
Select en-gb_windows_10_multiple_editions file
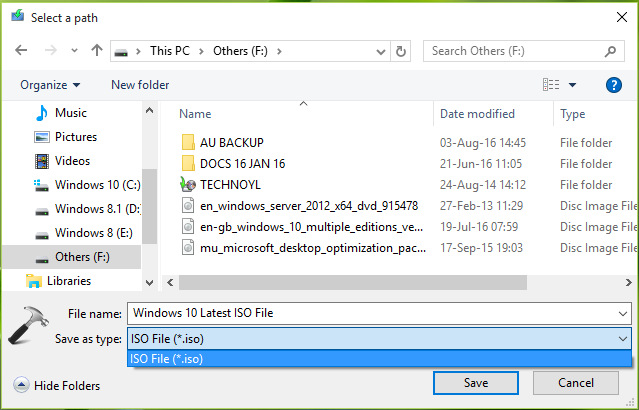pyautogui.click(x=311, y=227)
